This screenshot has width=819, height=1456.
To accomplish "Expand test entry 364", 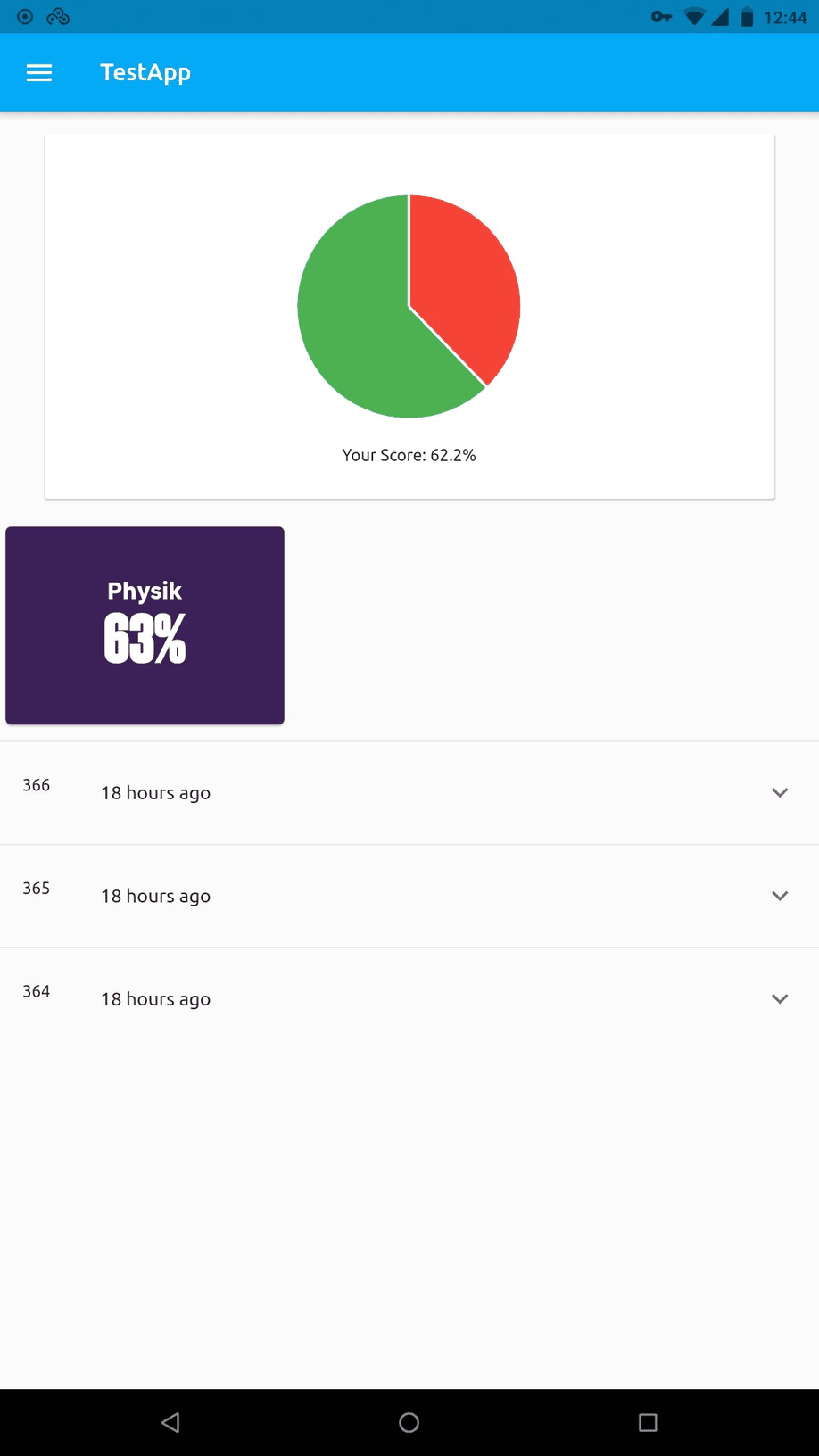I will click(x=780, y=999).
